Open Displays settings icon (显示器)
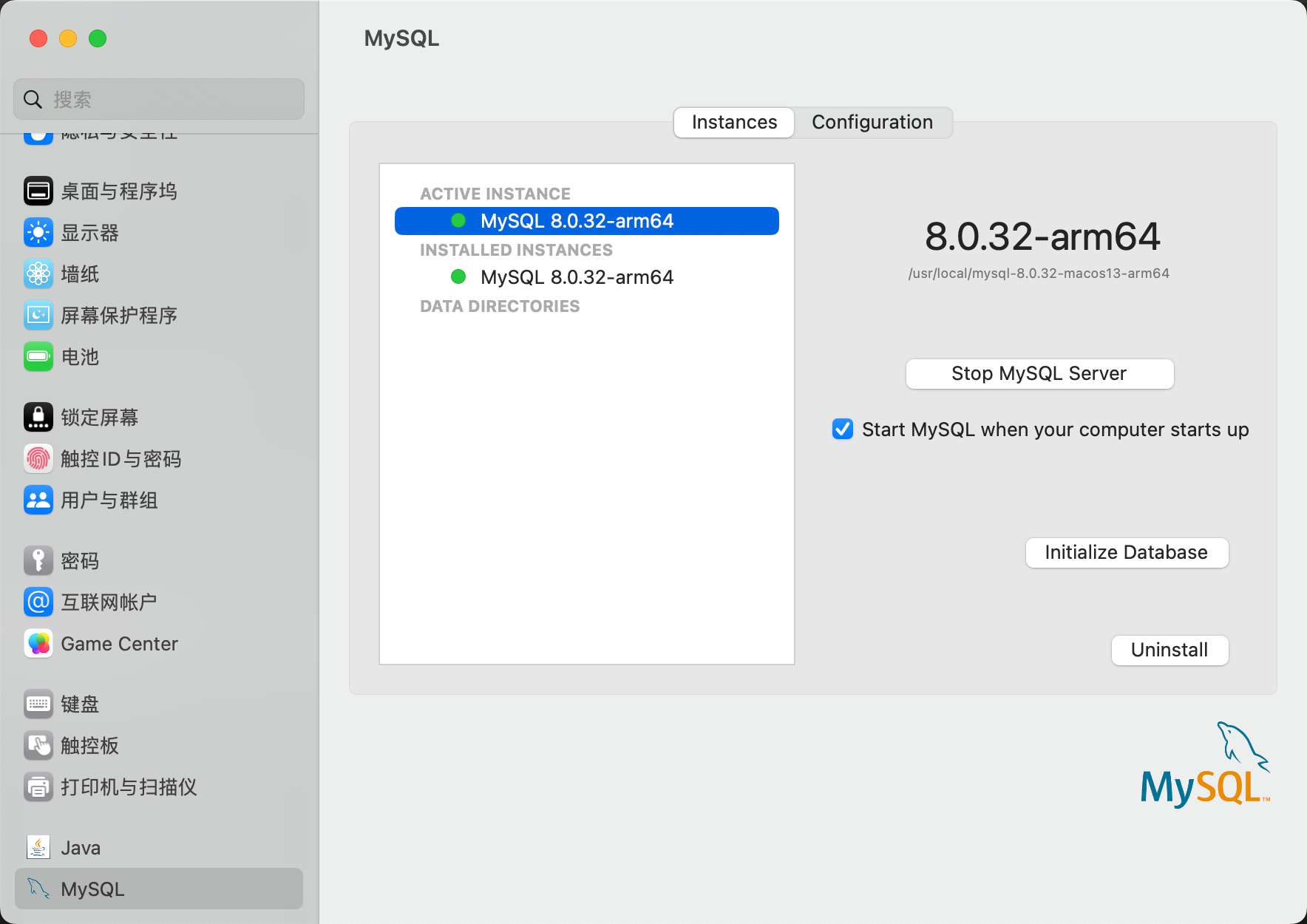Viewport: 1307px width, 924px height. pyautogui.click(x=38, y=233)
